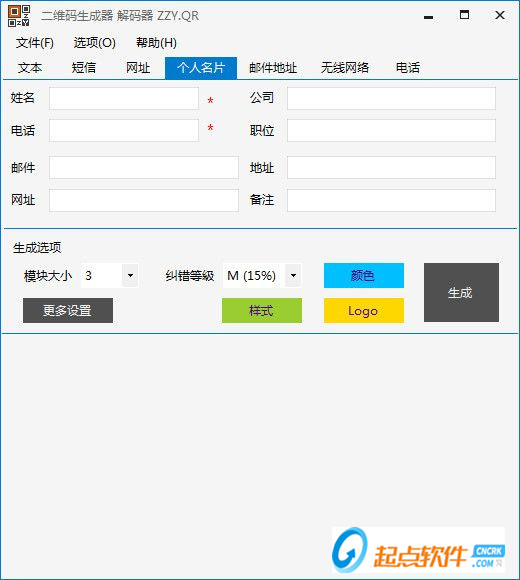The height and width of the screenshot is (580, 520).
Task: Open 更多设置 settings
Action: click(68, 311)
